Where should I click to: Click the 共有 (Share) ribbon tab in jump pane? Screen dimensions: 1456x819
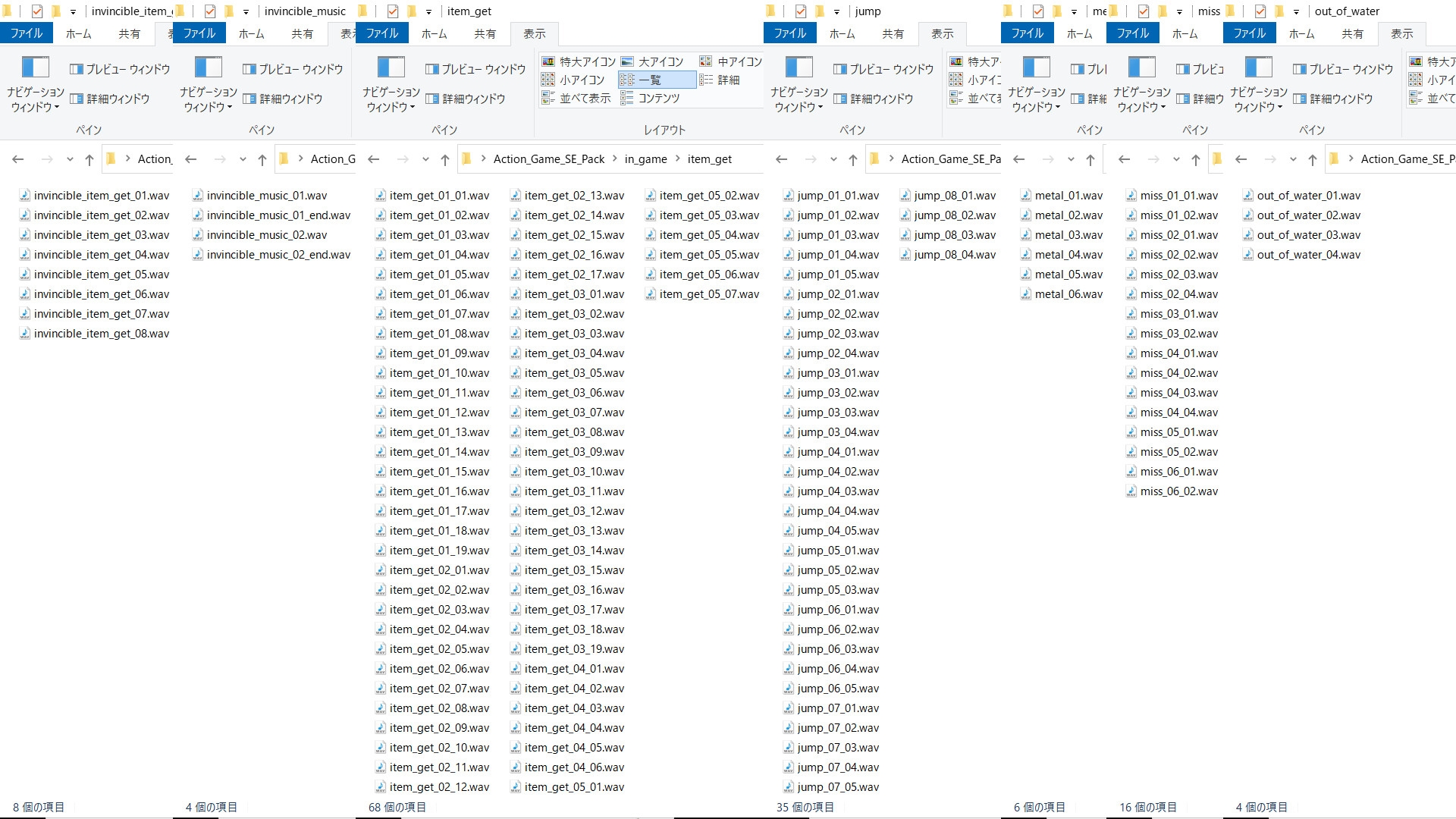pyautogui.click(x=893, y=33)
